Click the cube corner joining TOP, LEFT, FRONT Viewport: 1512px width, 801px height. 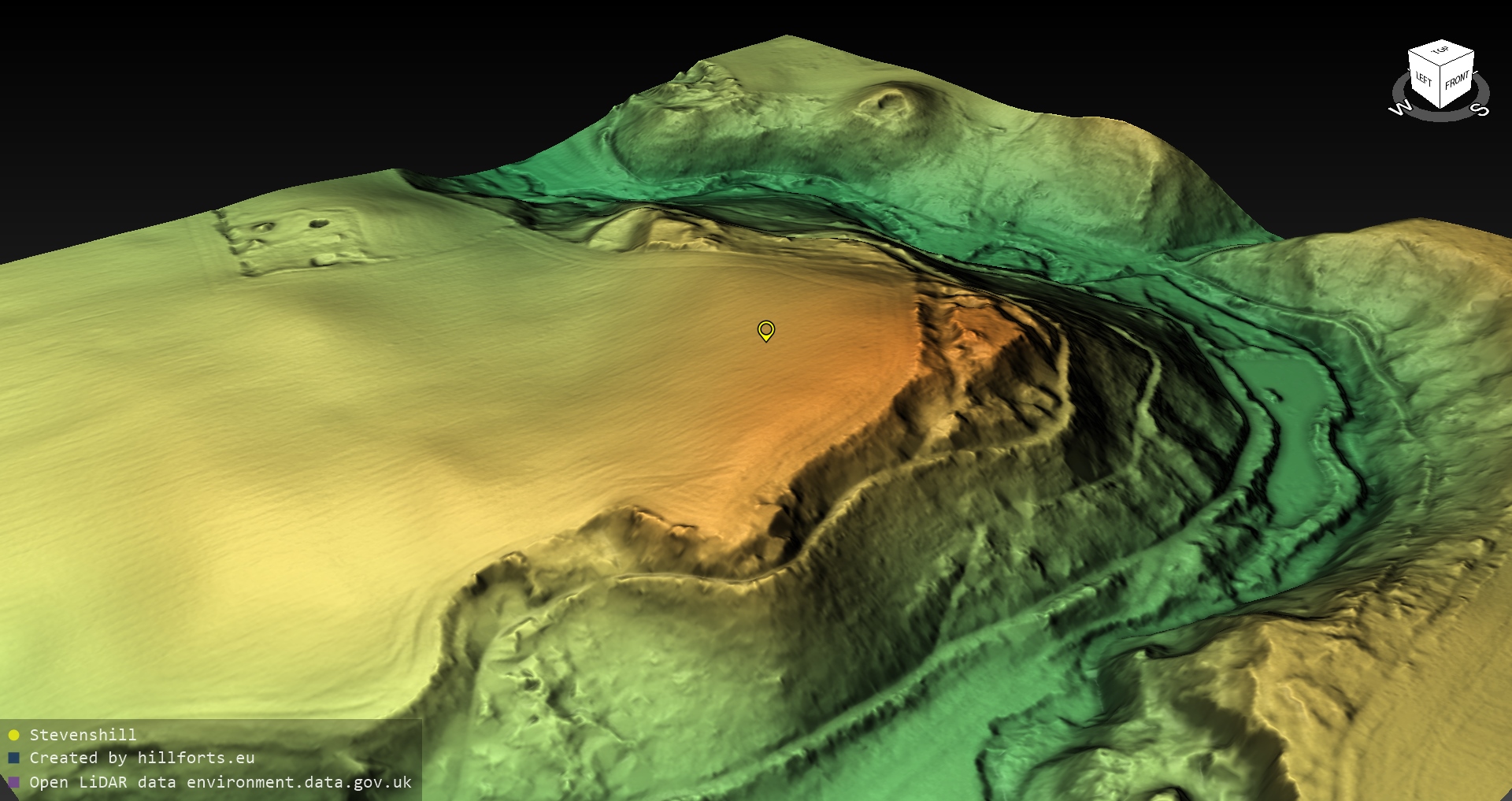1441,65
